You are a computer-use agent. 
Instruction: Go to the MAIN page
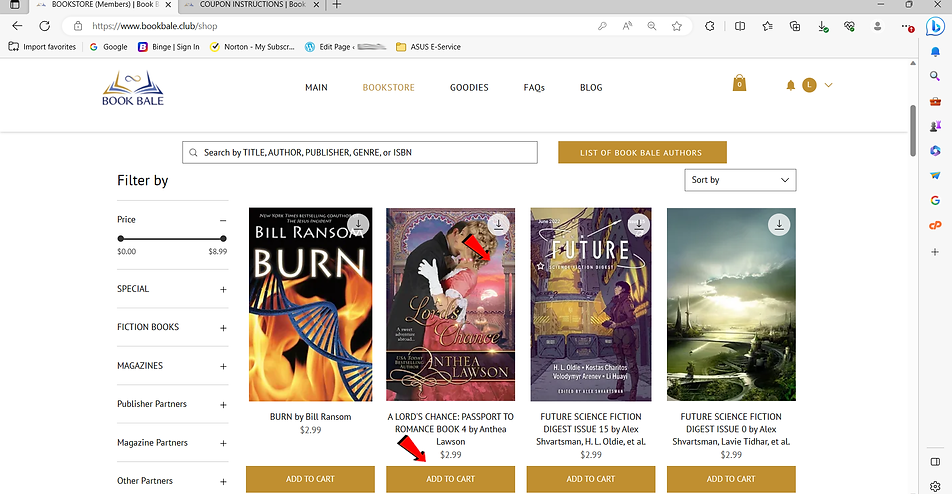point(316,87)
